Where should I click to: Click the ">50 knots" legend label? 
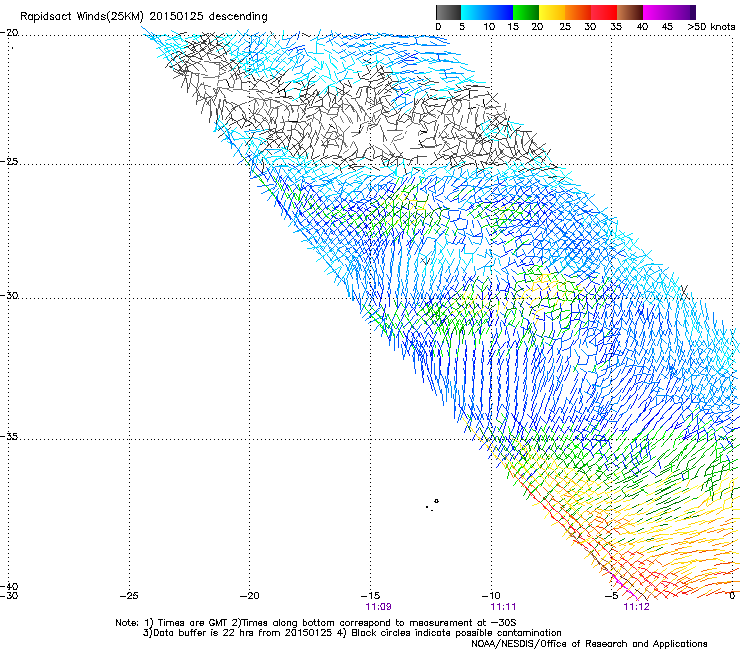click(712, 27)
